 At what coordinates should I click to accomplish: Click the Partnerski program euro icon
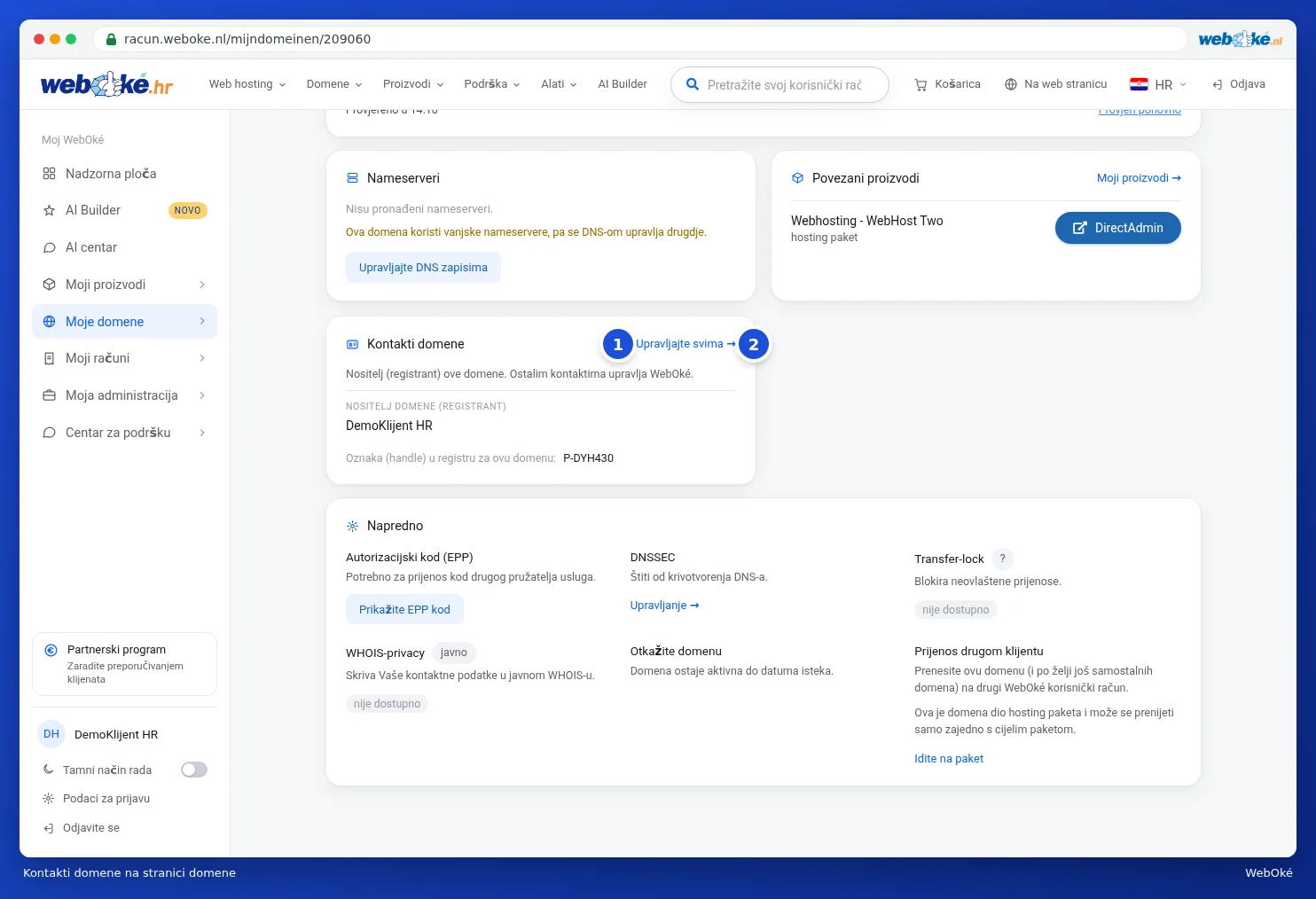[51, 650]
